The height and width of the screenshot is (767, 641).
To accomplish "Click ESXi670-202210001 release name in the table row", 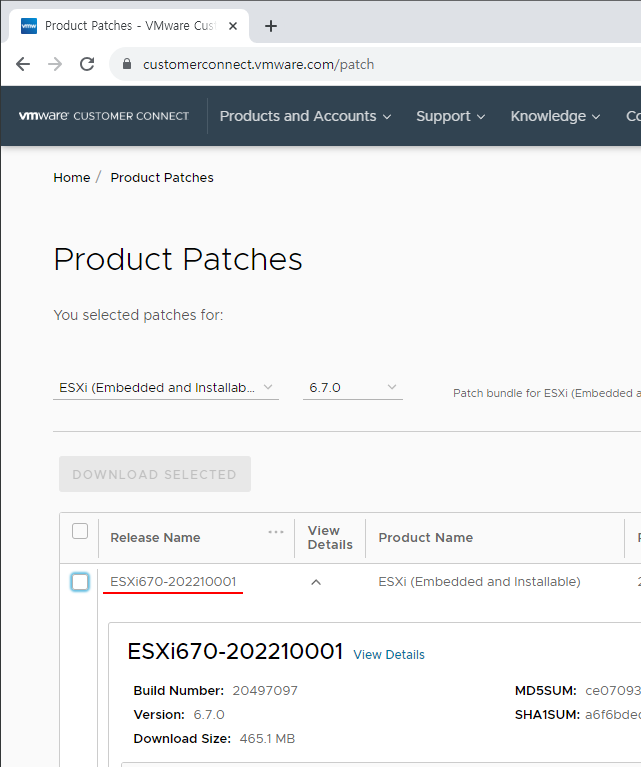I will pyautogui.click(x=173, y=582).
